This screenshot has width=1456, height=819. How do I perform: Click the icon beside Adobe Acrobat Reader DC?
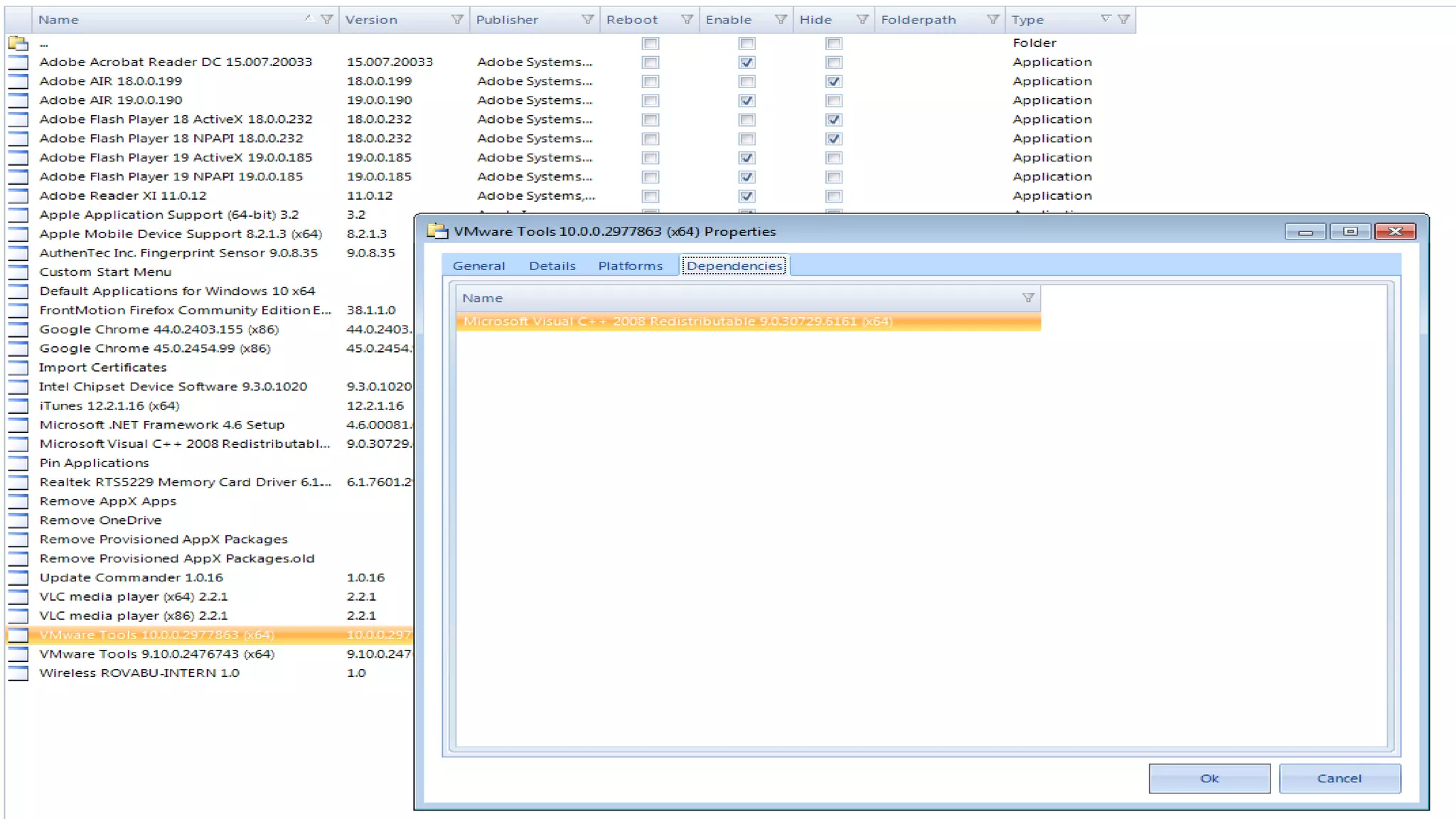pos(18,63)
